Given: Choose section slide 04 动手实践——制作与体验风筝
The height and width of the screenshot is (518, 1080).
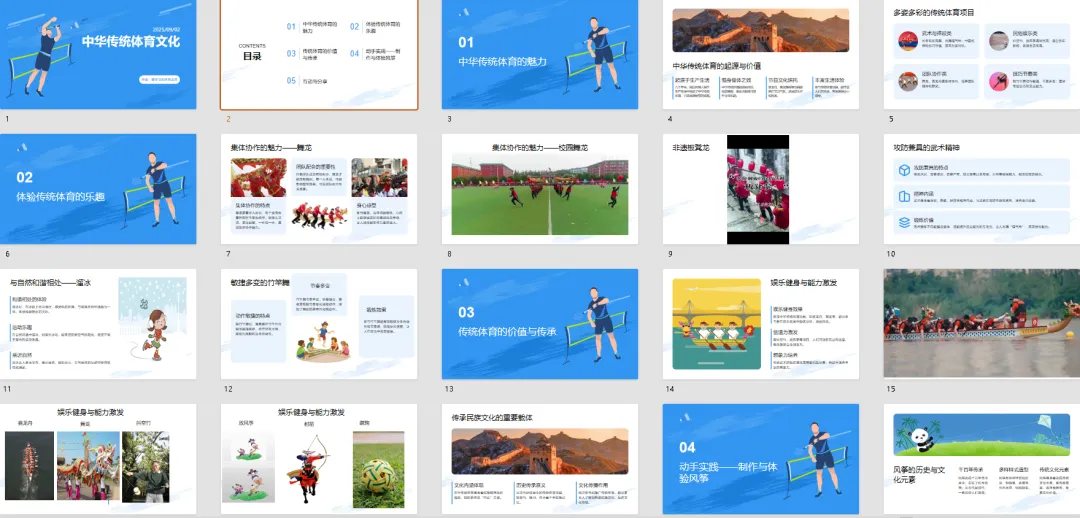Looking at the screenshot, I should (761, 459).
